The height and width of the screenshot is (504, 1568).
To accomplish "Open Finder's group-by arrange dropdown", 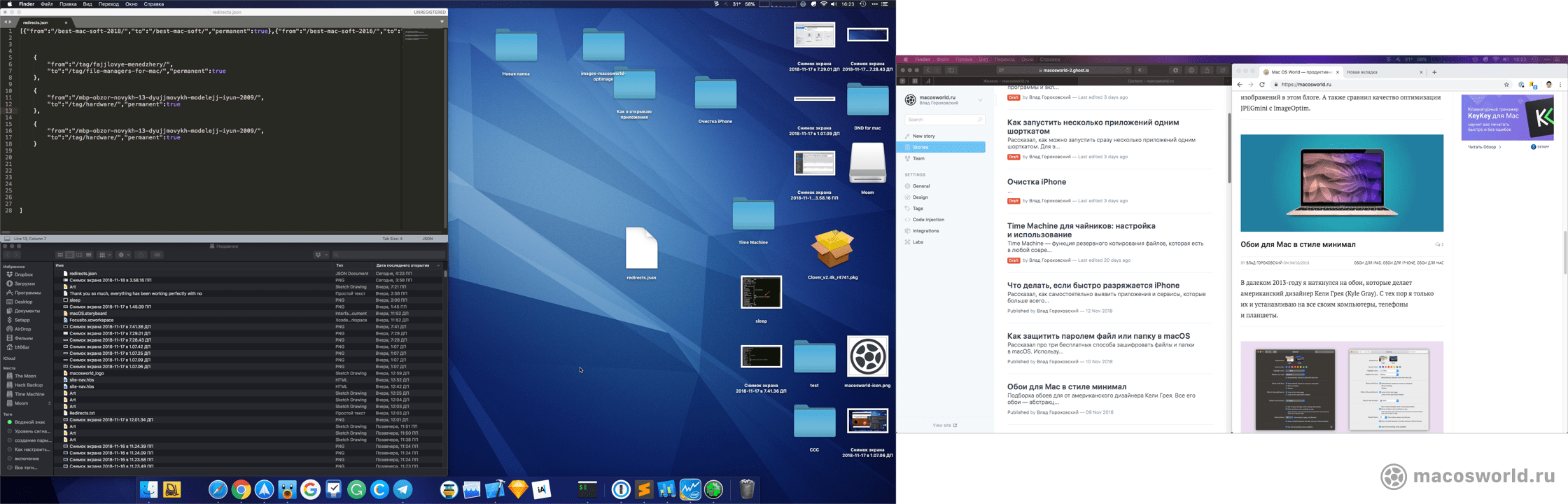I will click(x=105, y=255).
